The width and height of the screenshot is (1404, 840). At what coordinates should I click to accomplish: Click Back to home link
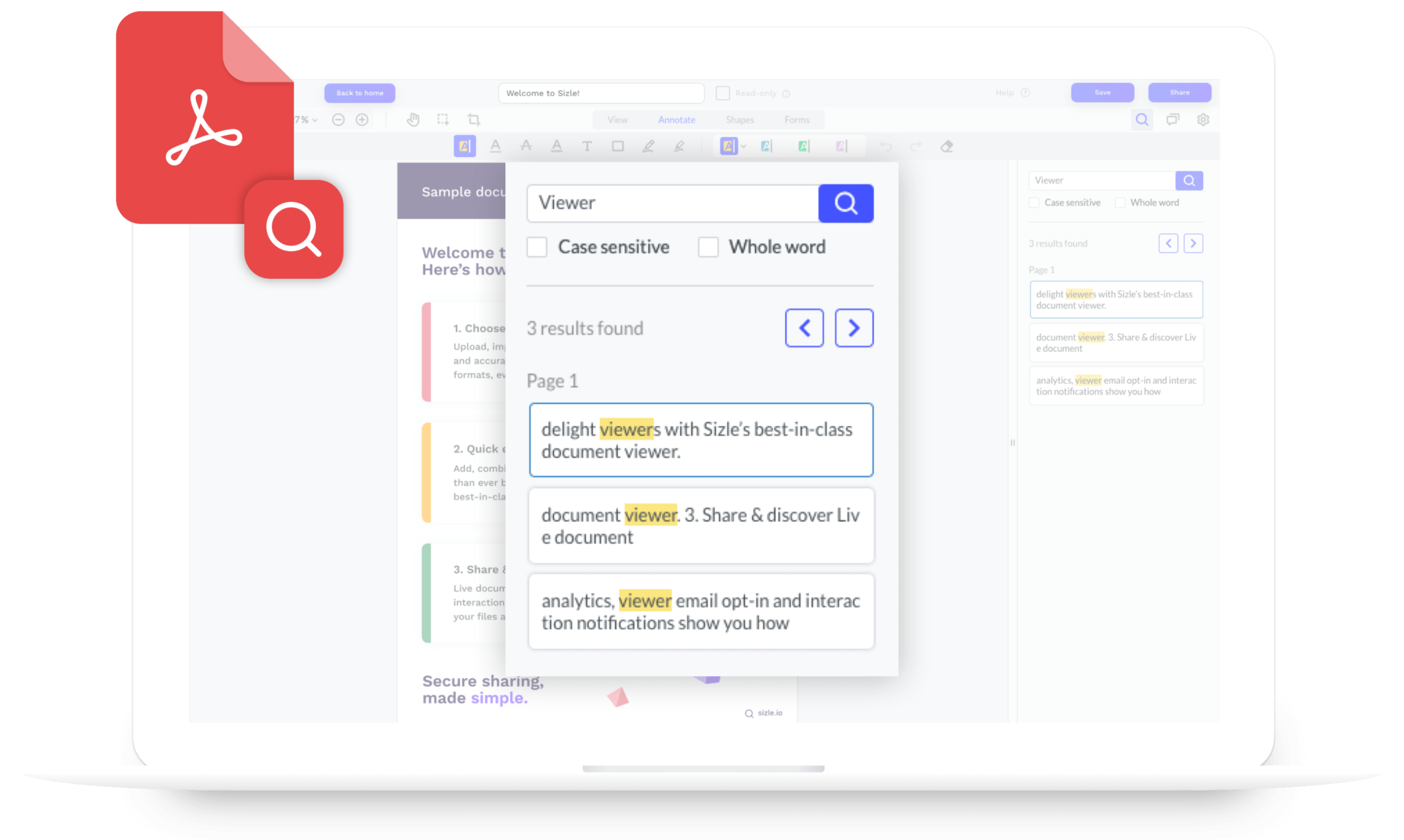pyautogui.click(x=360, y=93)
